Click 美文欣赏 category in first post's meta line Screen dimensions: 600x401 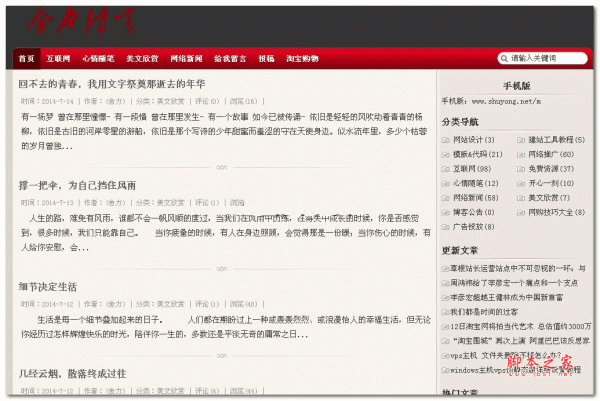(171, 101)
